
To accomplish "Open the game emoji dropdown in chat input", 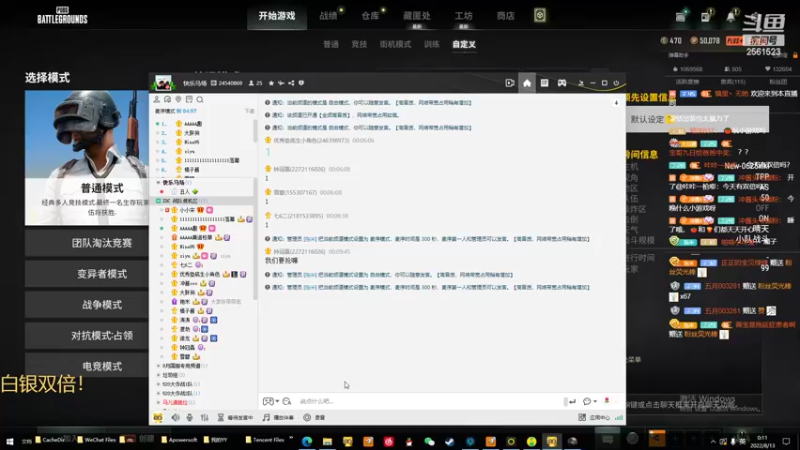I will (x=270, y=402).
